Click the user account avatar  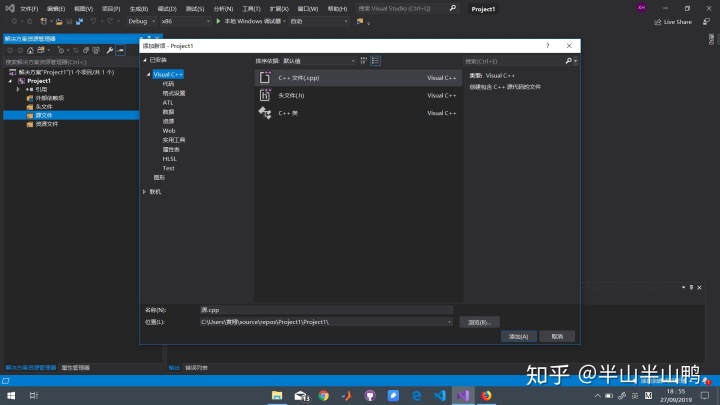(641, 7)
